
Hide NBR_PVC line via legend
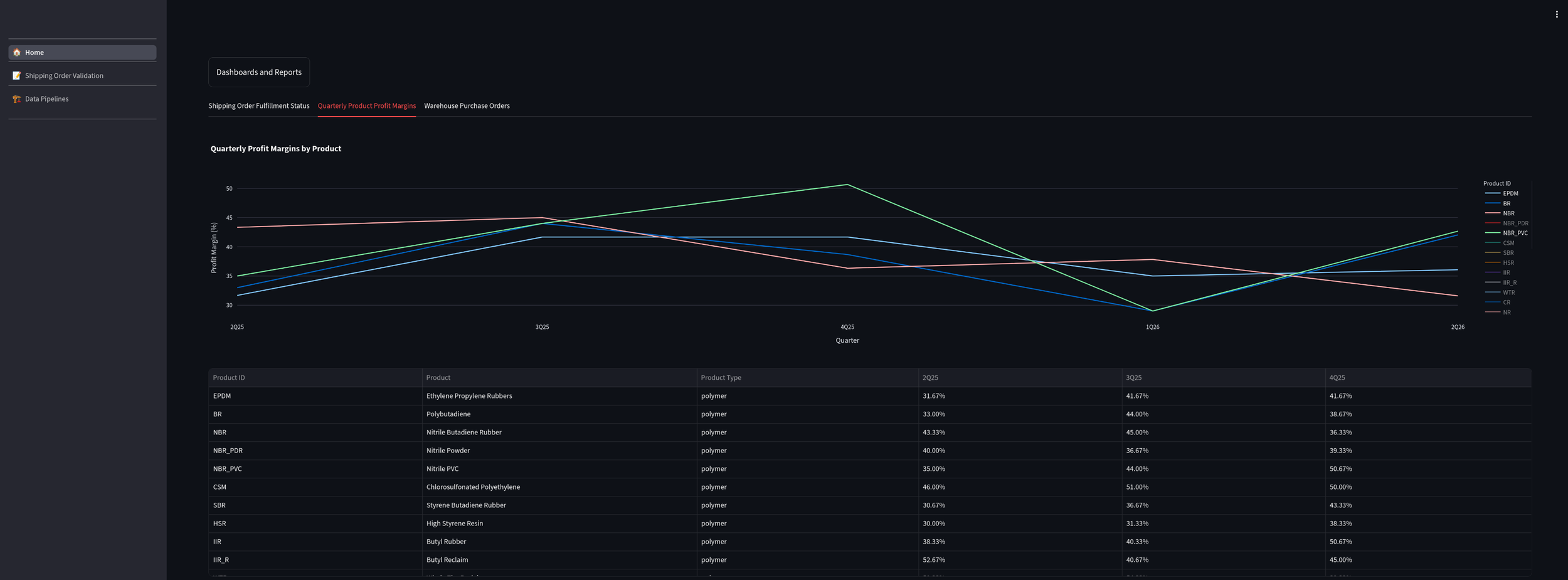coord(1506,233)
